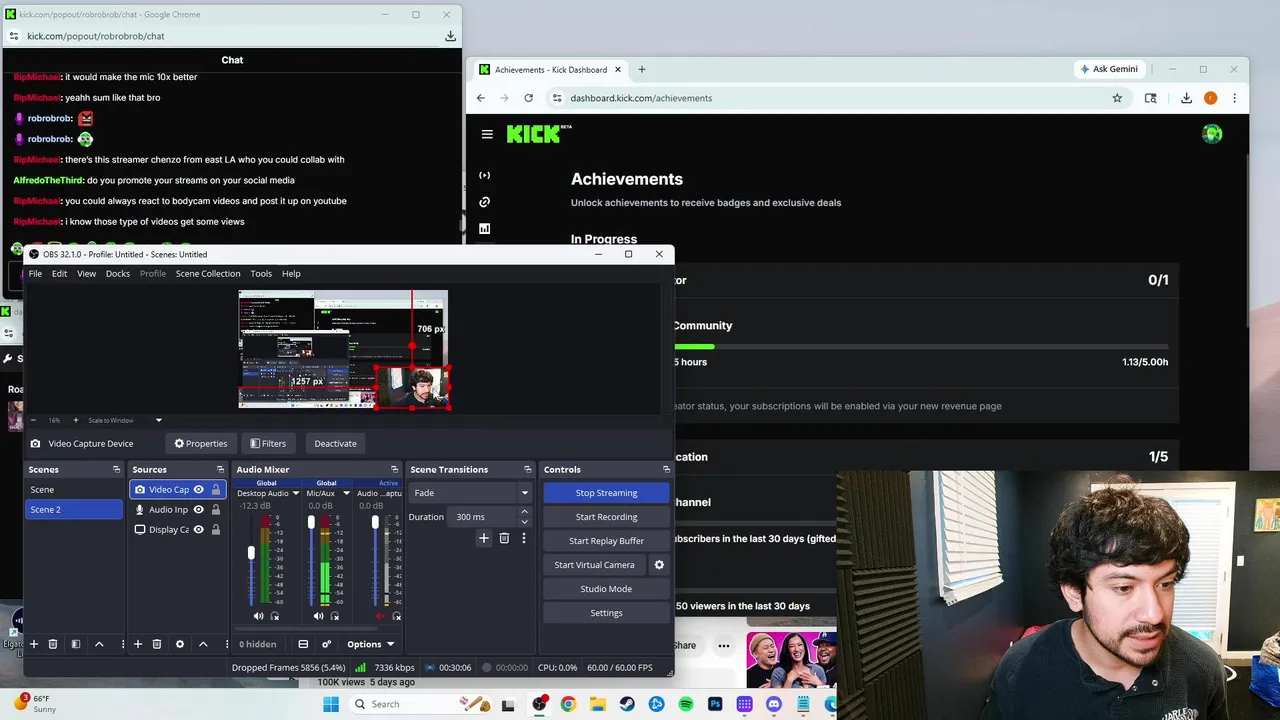Remove selected scene with Scenes trash icon

[x=53, y=644]
